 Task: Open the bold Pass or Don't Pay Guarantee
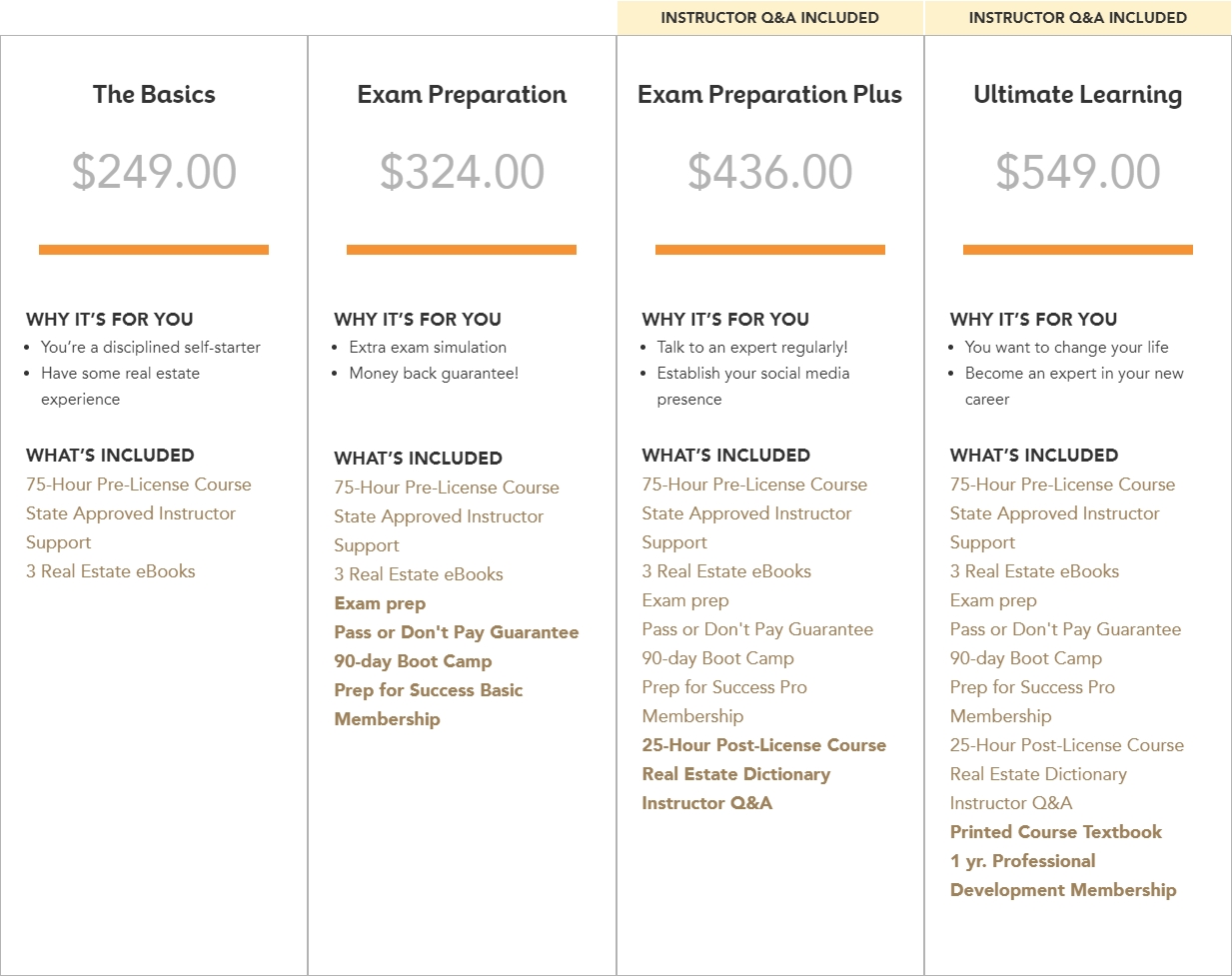(456, 632)
